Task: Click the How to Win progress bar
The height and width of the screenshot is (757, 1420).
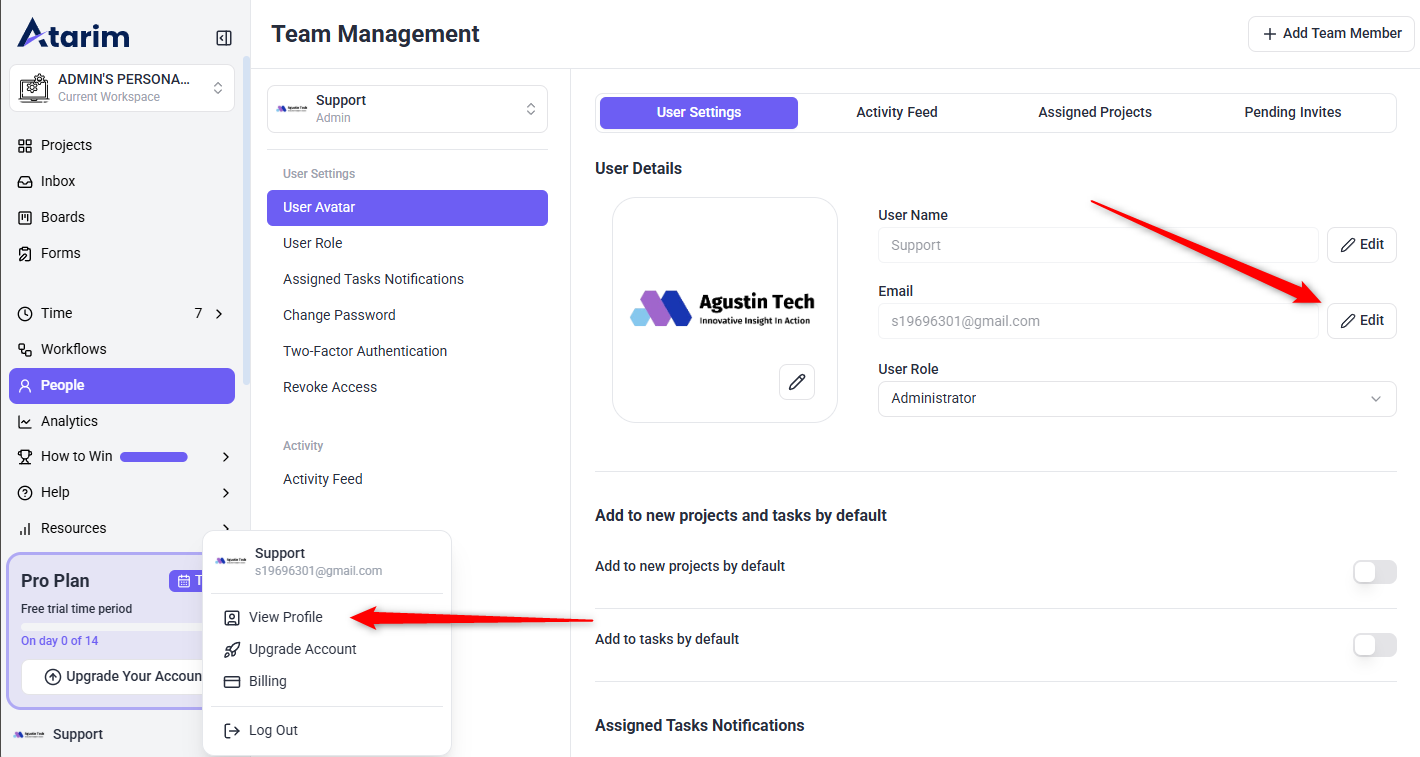Action: (x=154, y=457)
